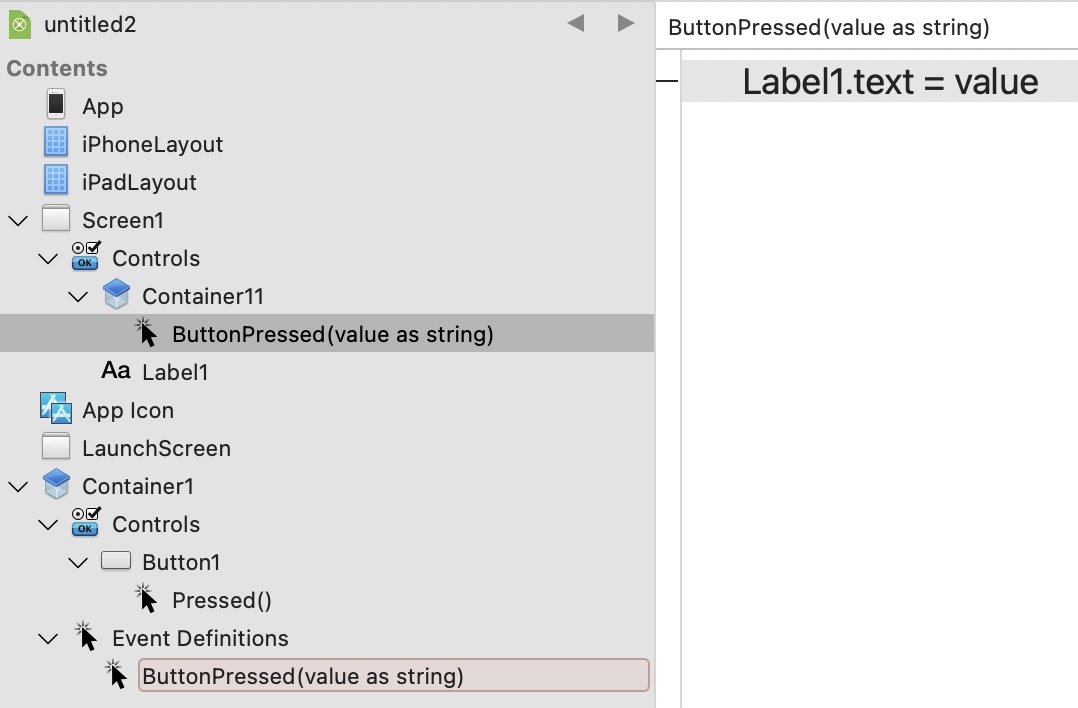This screenshot has height=708, width=1078.
Task: Click the Button1 control icon
Action: click(116, 561)
